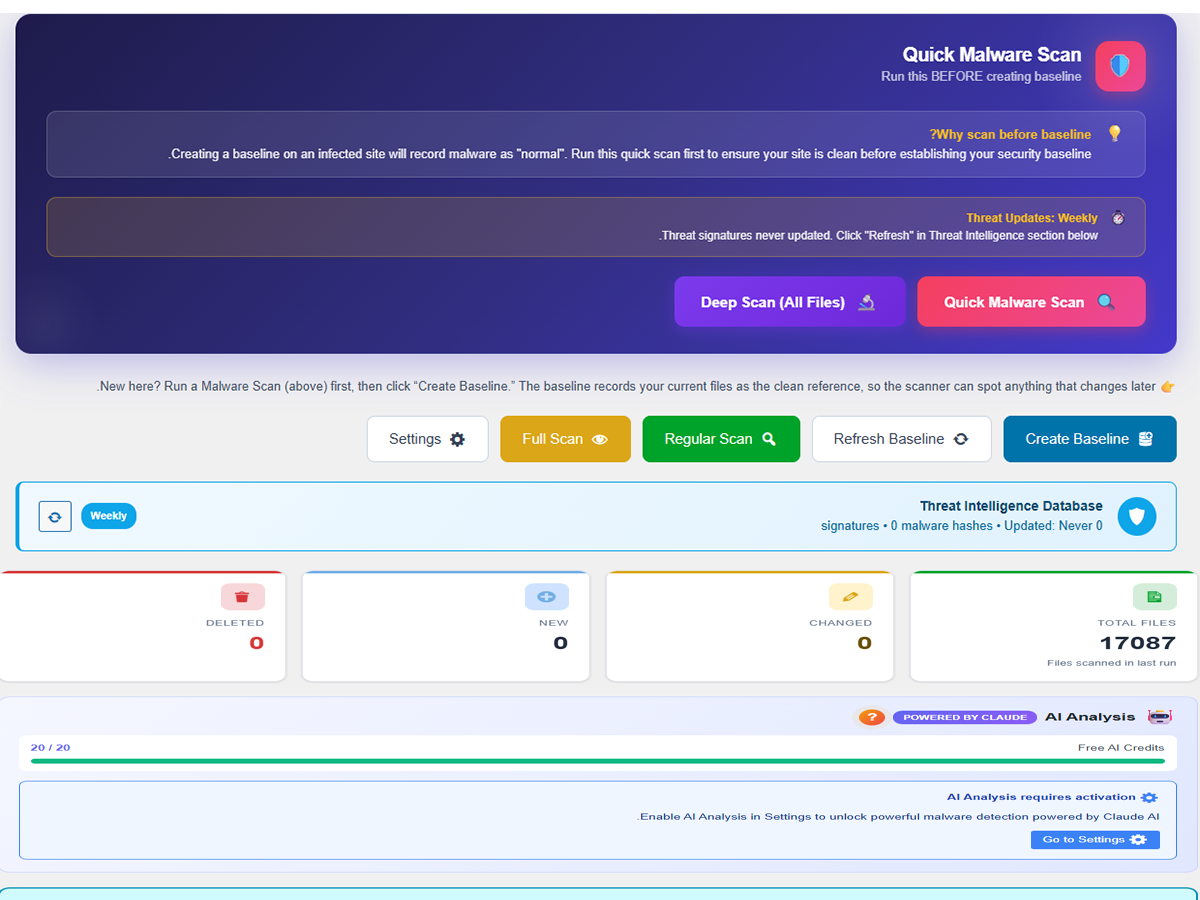Click the red trash icon on Deleted card
This screenshot has width=1200, height=900.
[x=242, y=597]
